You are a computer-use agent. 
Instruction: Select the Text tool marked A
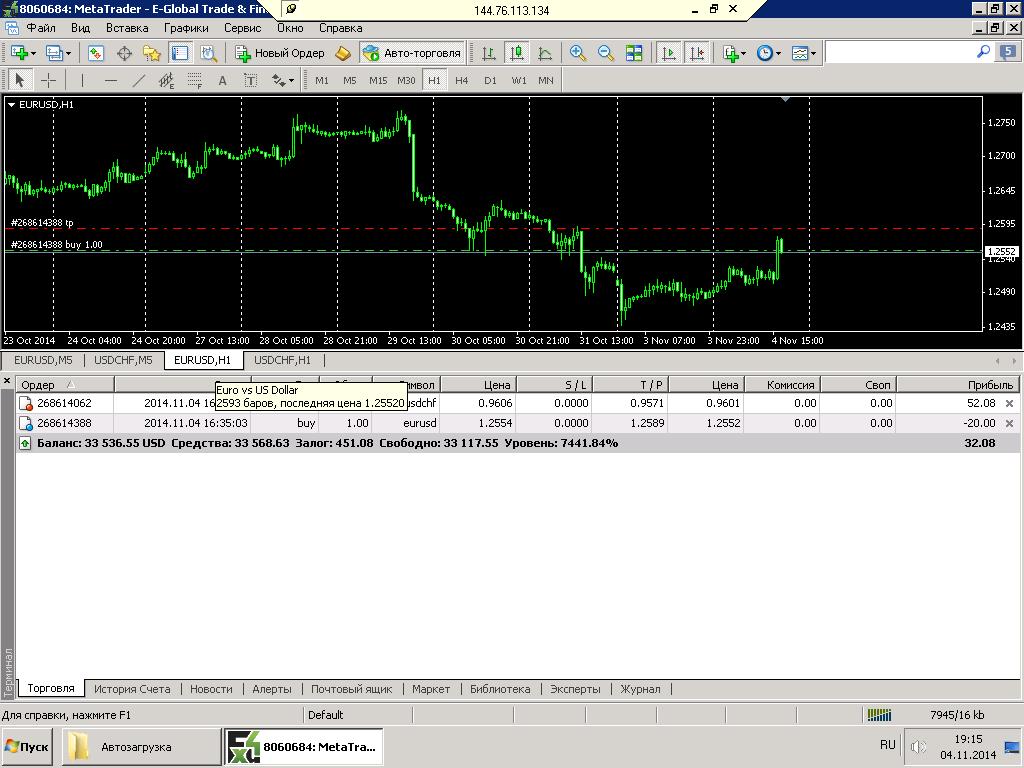tap(223, 80)
